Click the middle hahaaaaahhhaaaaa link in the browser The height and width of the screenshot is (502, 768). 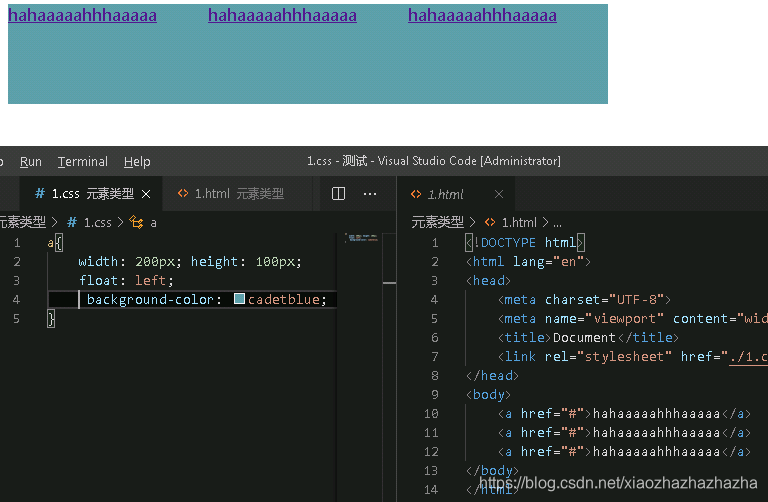[282, 16]
